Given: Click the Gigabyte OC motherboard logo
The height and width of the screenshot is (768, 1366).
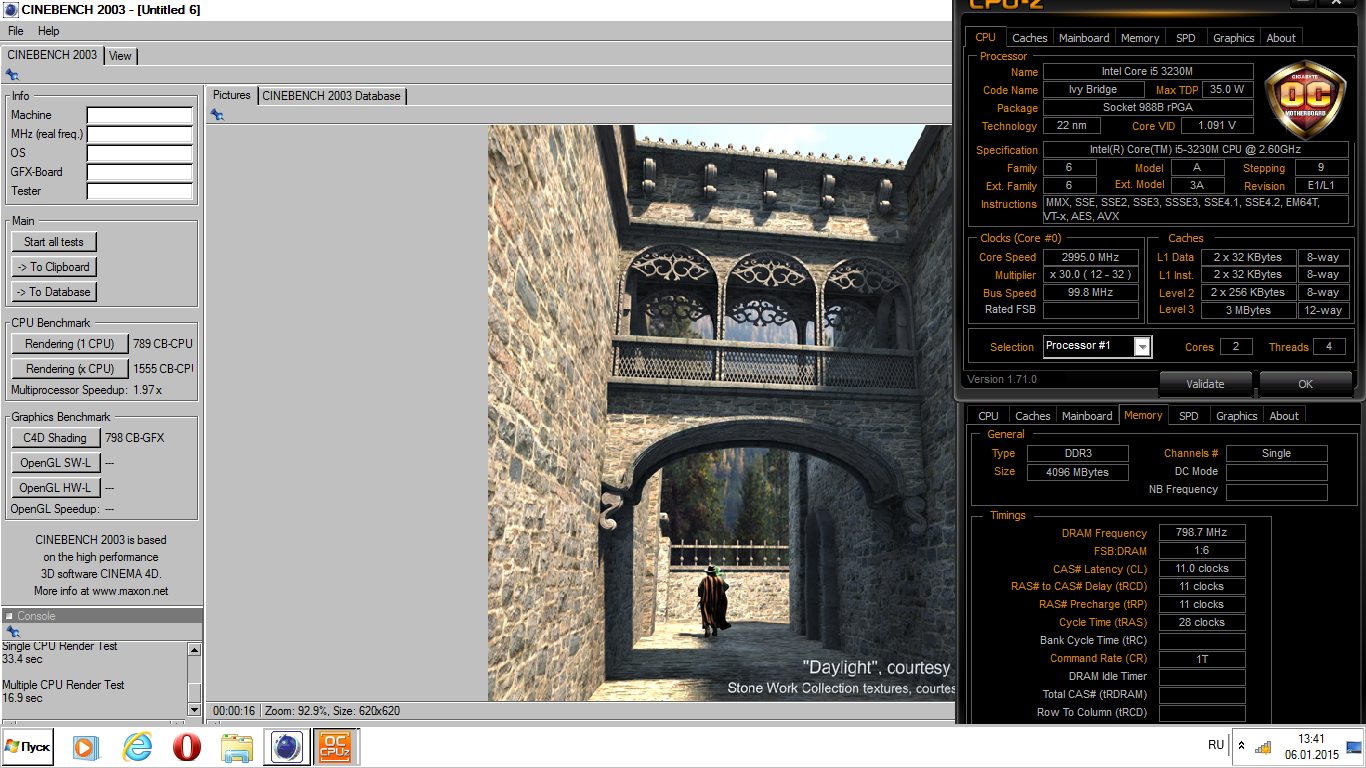Looking at the screenshot, I should [x=1304, y=100].
